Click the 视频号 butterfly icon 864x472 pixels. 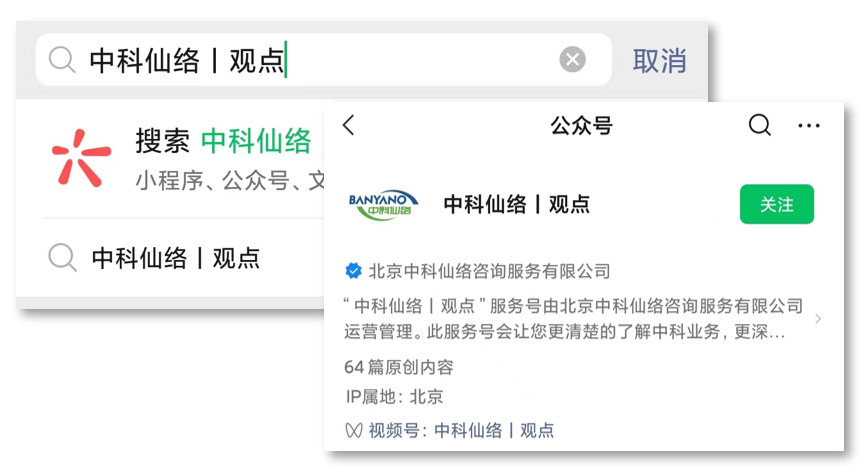[x=354, y=431]
